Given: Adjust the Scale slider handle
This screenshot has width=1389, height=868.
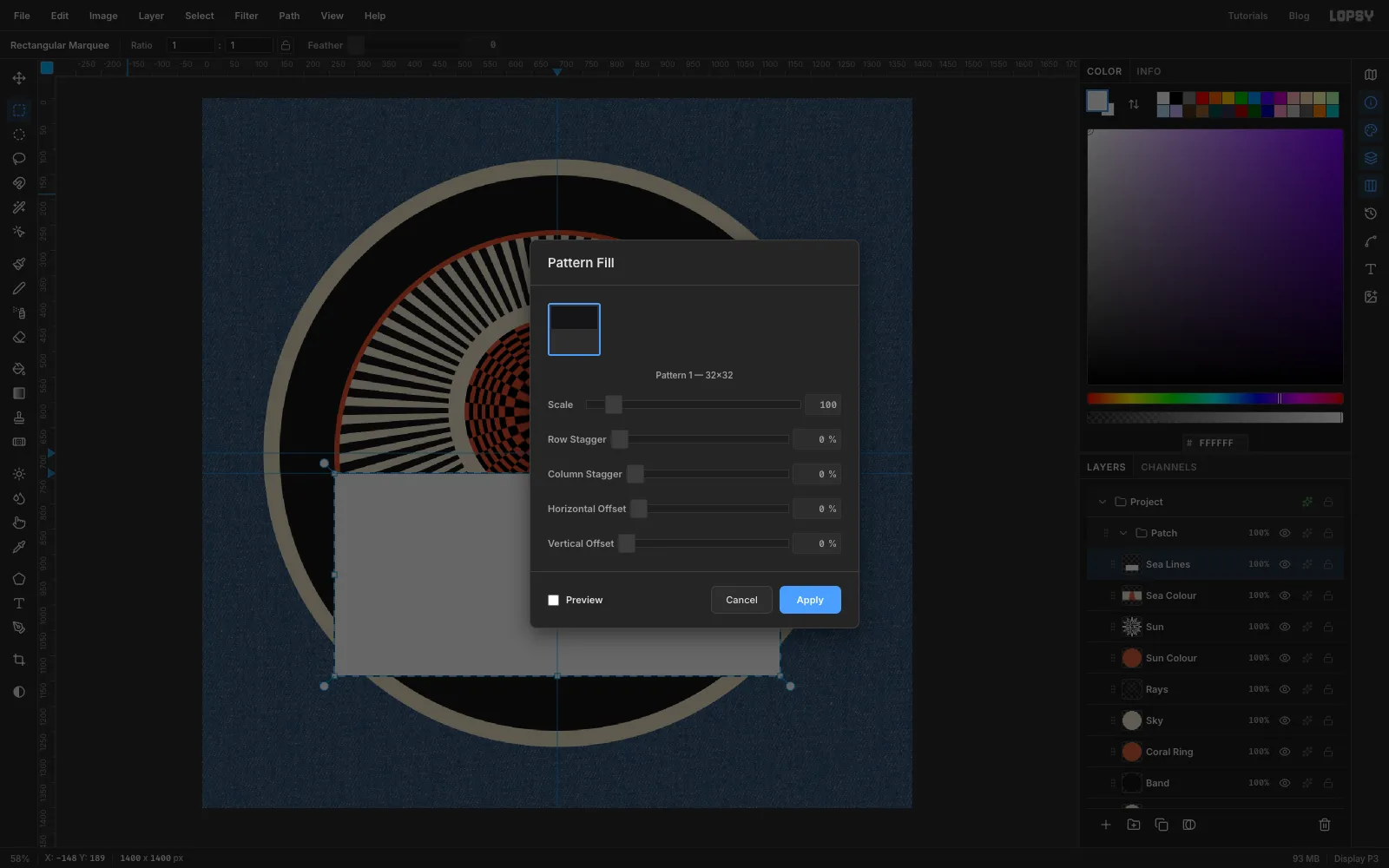Looking at the screenshot, I should [x=614, y=404].
